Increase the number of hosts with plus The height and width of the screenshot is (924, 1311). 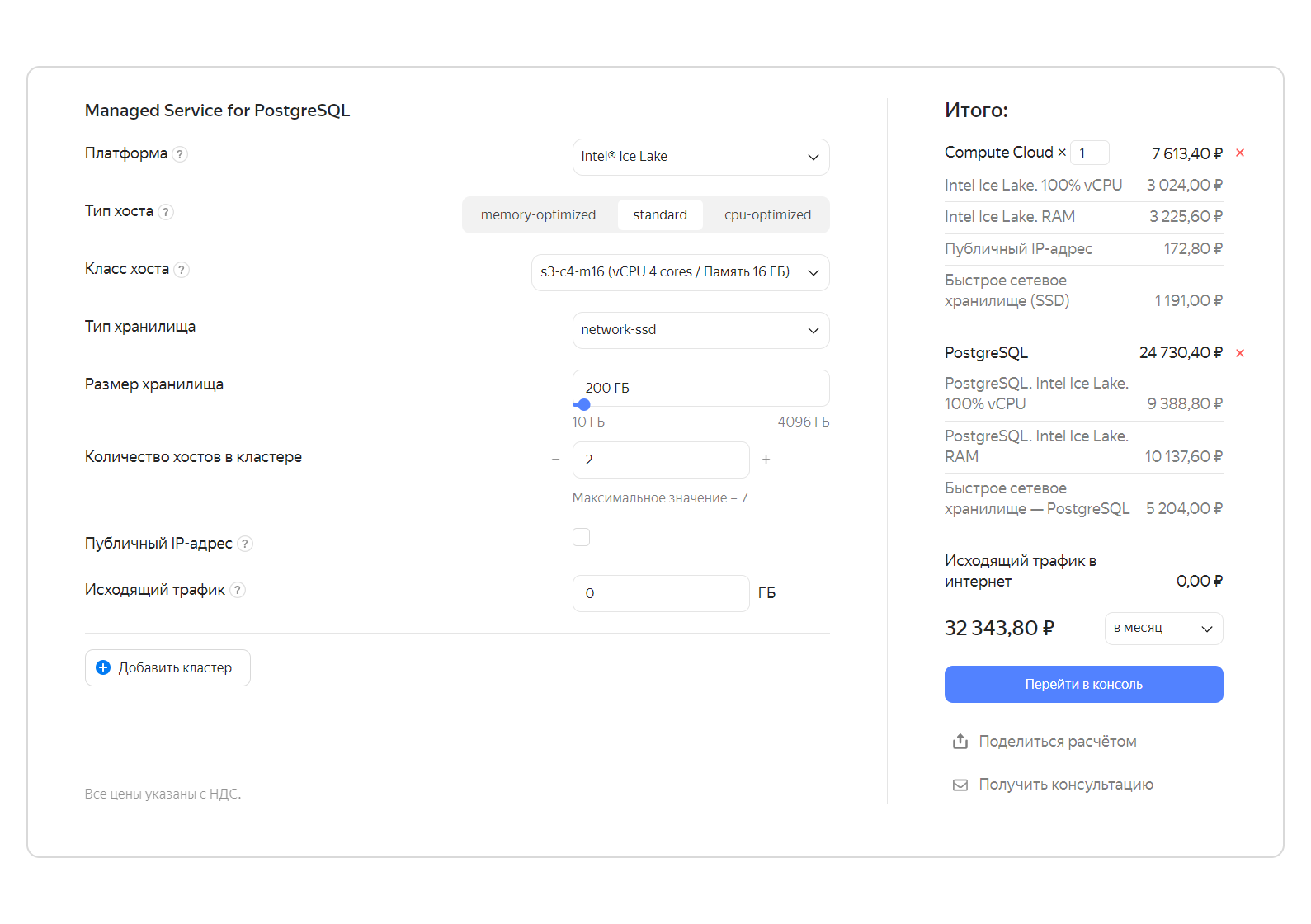pyautogui.click(x=766, y=460)
